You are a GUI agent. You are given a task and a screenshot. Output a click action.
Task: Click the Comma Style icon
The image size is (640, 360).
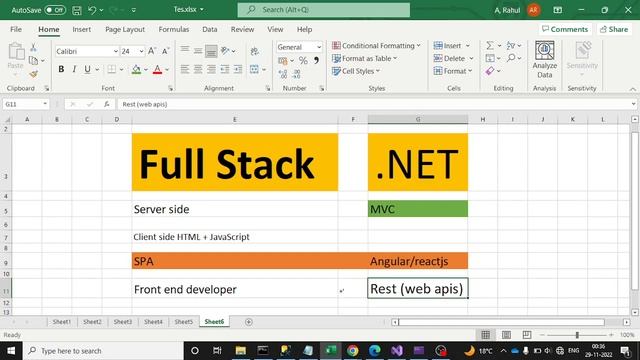tap(316, 61)
